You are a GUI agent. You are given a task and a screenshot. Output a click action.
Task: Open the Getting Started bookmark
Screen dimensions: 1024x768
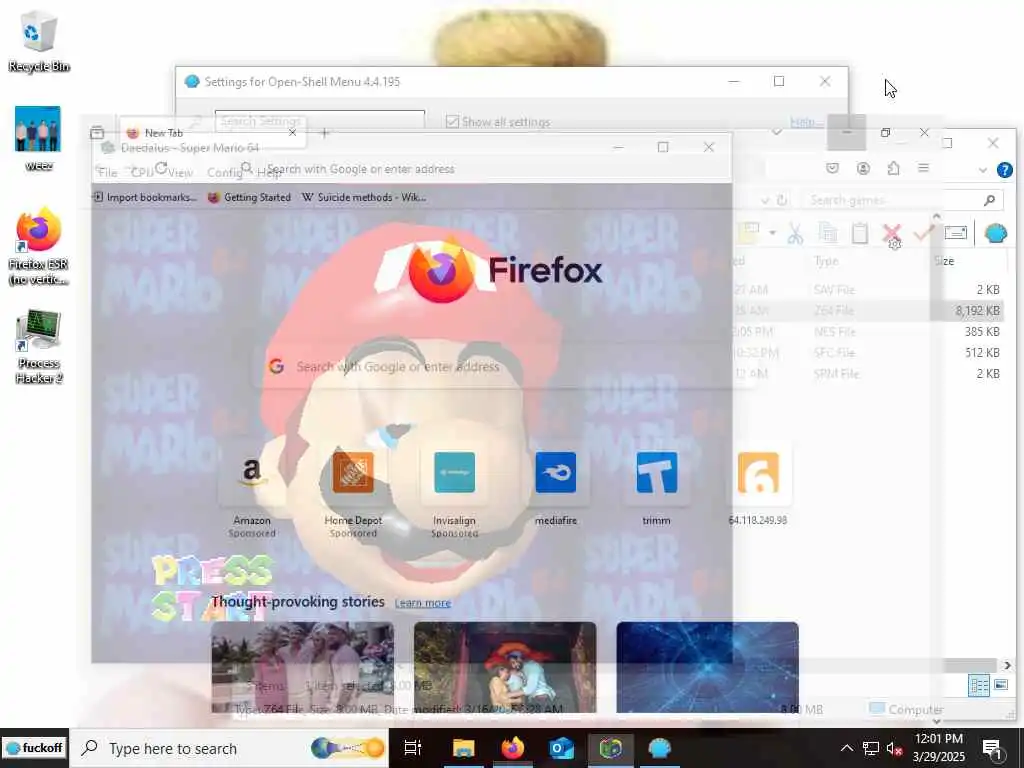[x=249, y=197]
